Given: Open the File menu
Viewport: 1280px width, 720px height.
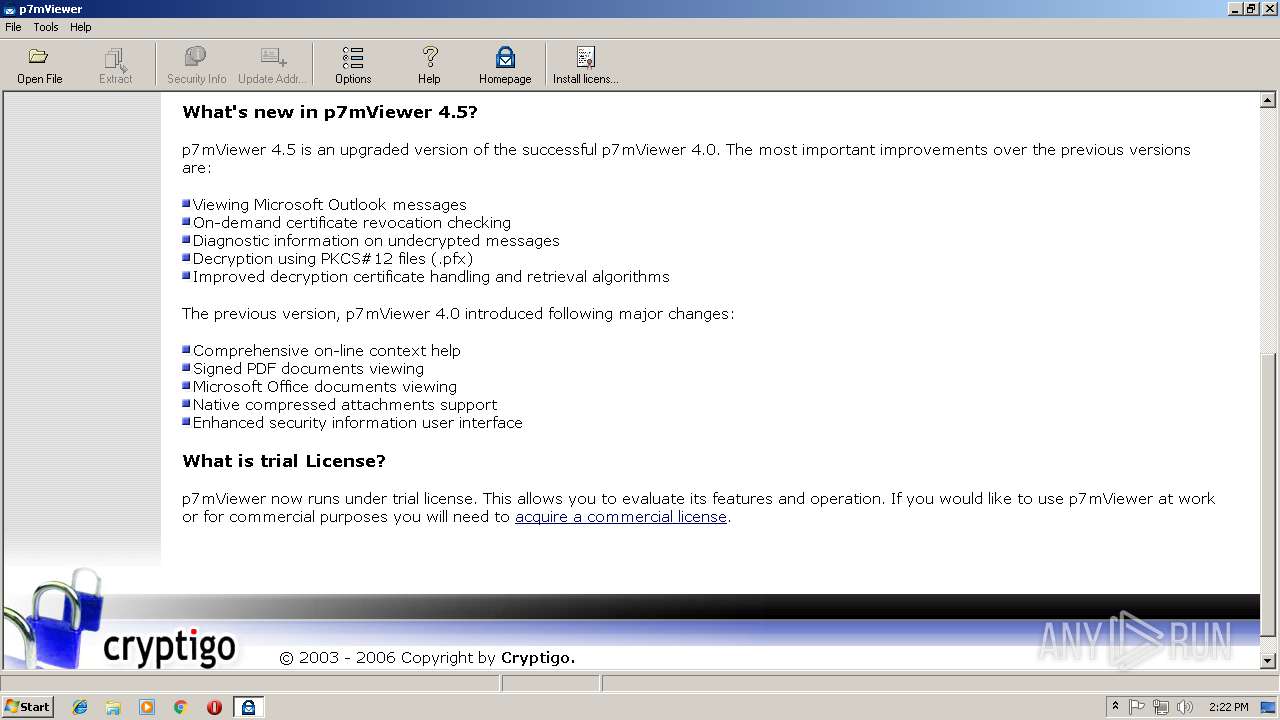Looking at the screenshot, I should pyautogui.click(x=13, y=27).
